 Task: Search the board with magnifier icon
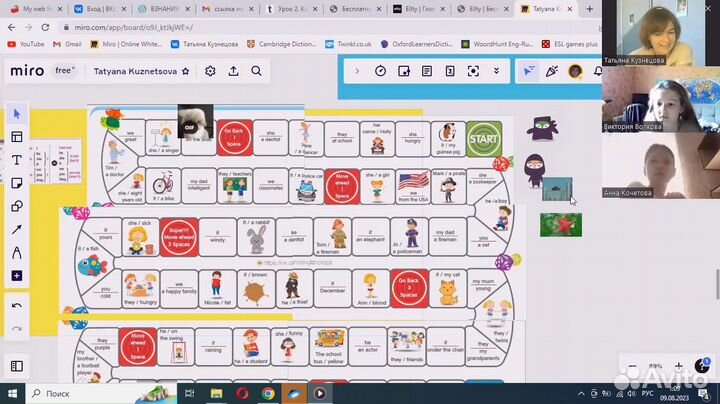click(257, 71)
